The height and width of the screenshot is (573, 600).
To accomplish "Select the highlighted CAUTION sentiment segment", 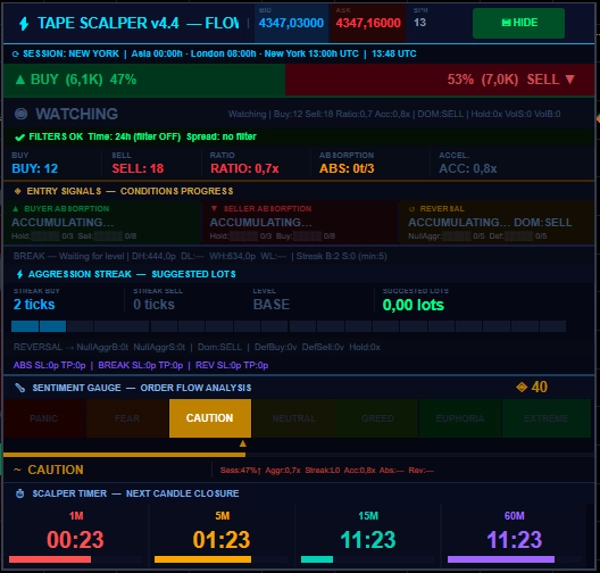I will [210, 418].
